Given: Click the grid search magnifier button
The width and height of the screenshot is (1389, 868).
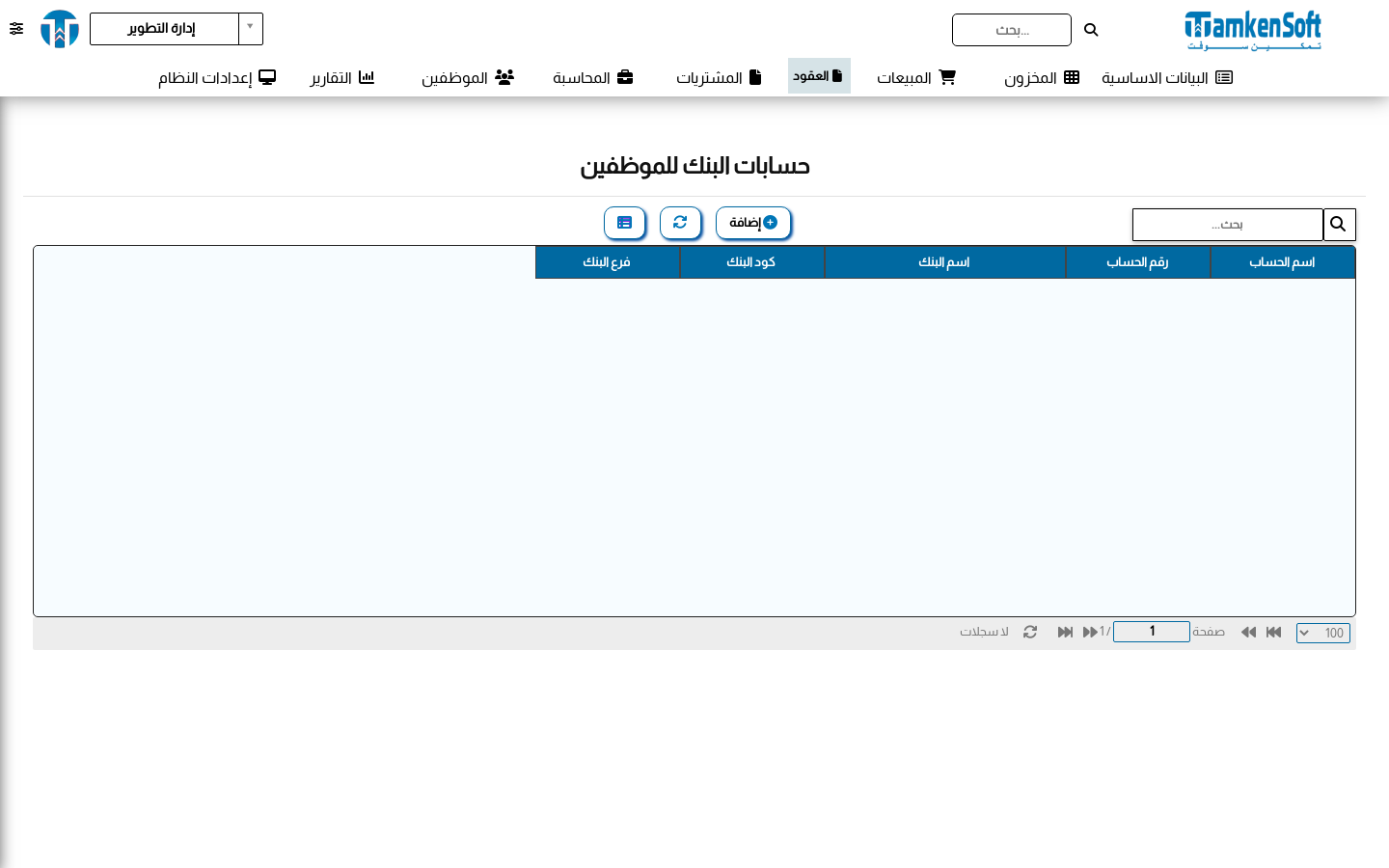Looking at the screenshot, I should [1339, 225].
